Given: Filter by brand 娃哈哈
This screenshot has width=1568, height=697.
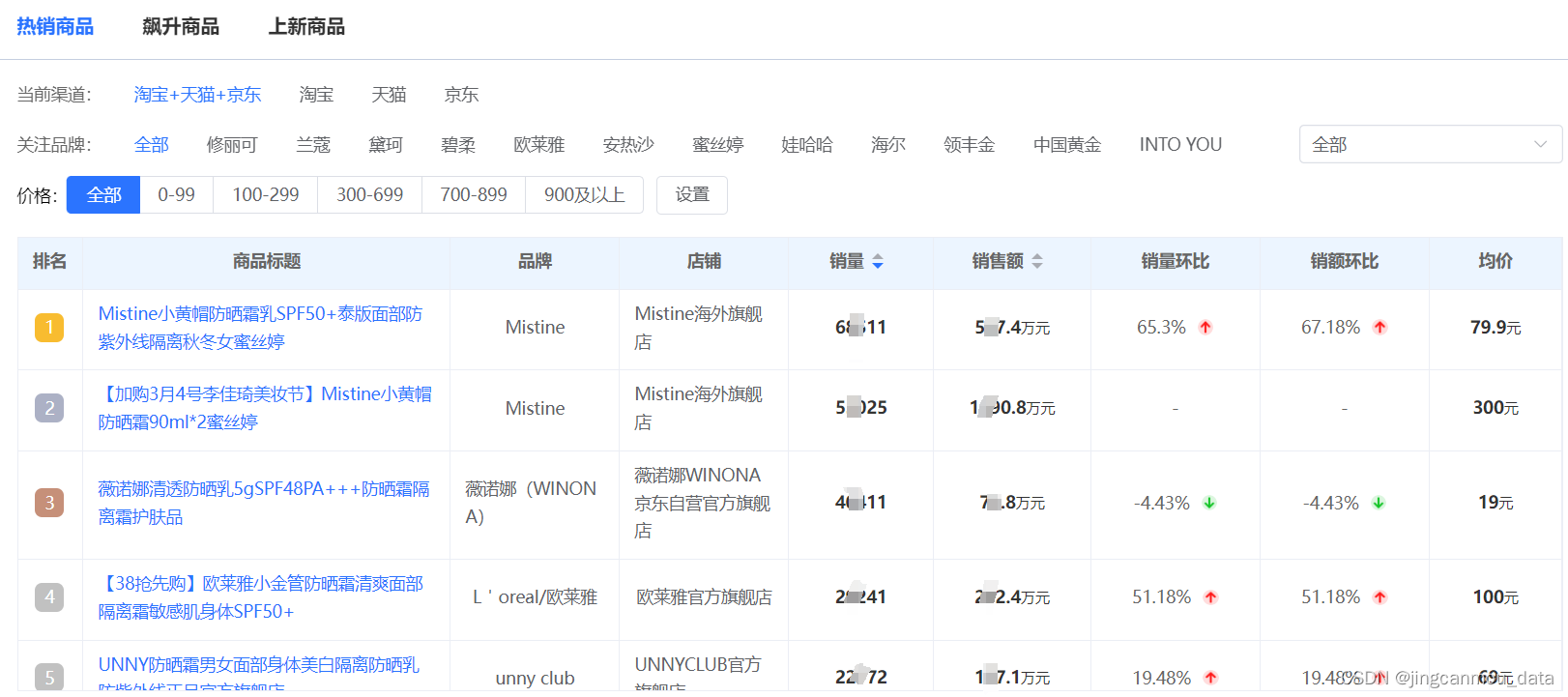Looking at the screenshot, I should [807, 145].
